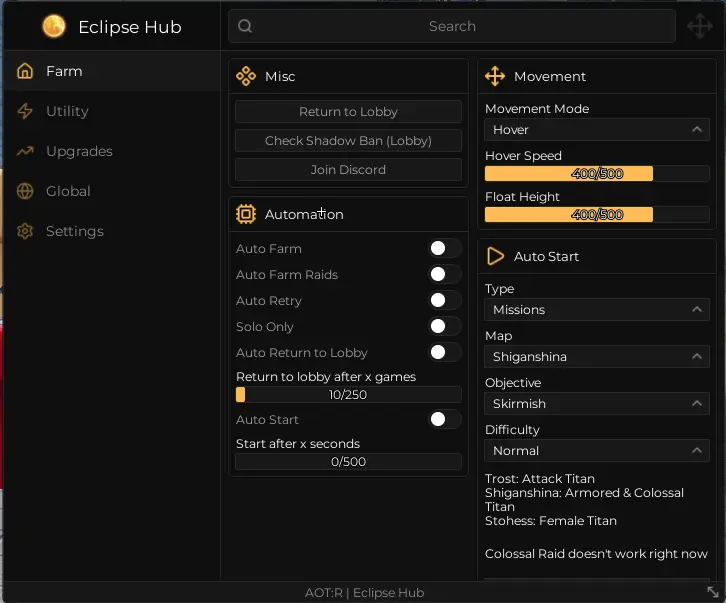
Task: Click the Movement Mode label
Action: [537, 109]
